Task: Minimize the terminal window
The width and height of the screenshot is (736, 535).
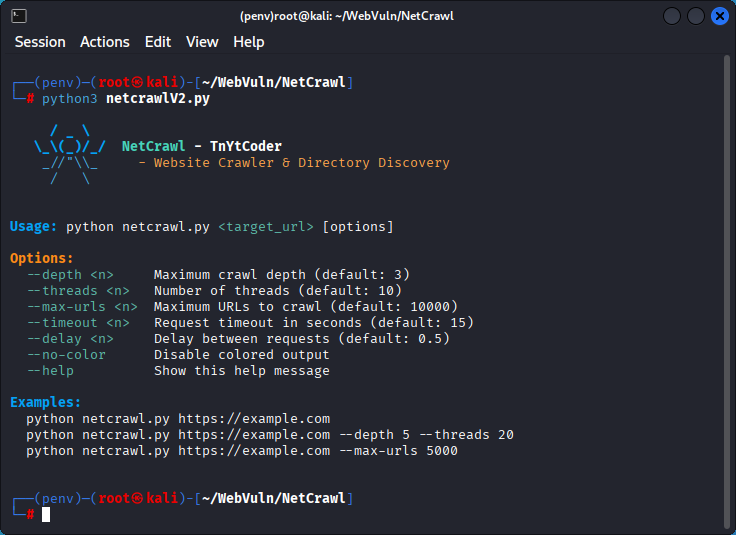Action: [x=672, y=16]
